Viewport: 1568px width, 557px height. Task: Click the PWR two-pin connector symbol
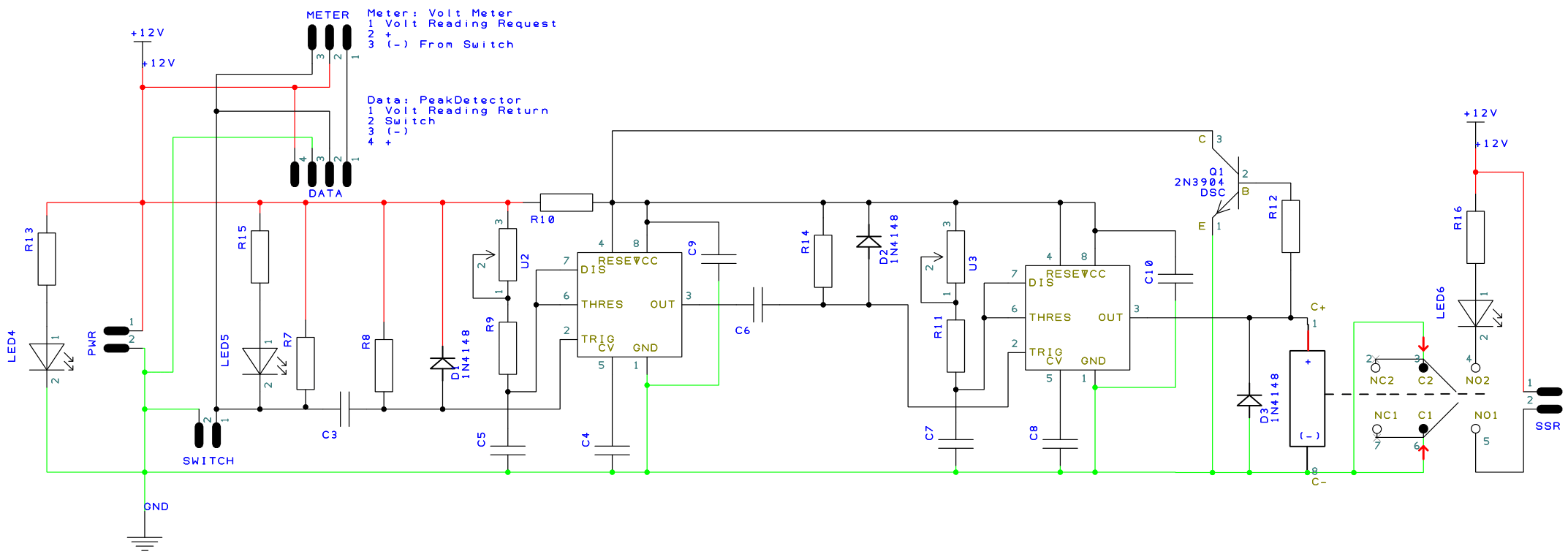tap(117, 339)
